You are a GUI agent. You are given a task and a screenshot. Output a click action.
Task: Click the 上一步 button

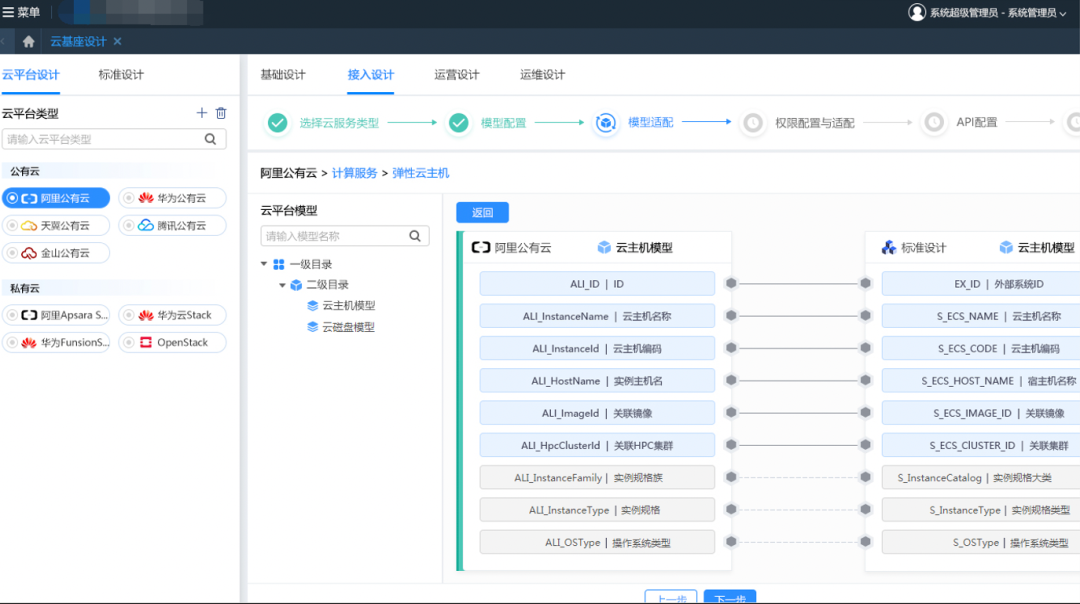671,597
